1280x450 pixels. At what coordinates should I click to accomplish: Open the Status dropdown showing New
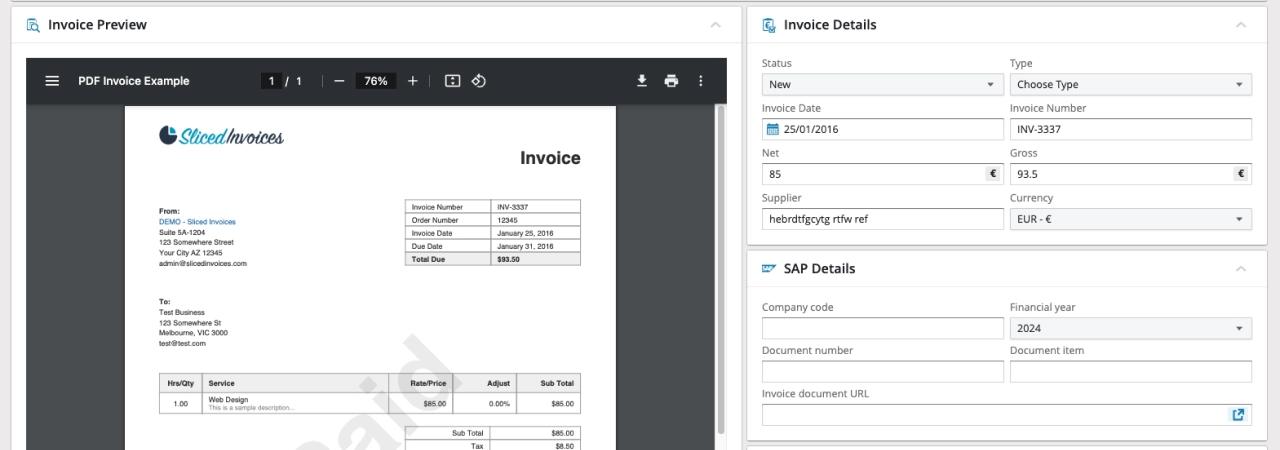pos(883,84)
